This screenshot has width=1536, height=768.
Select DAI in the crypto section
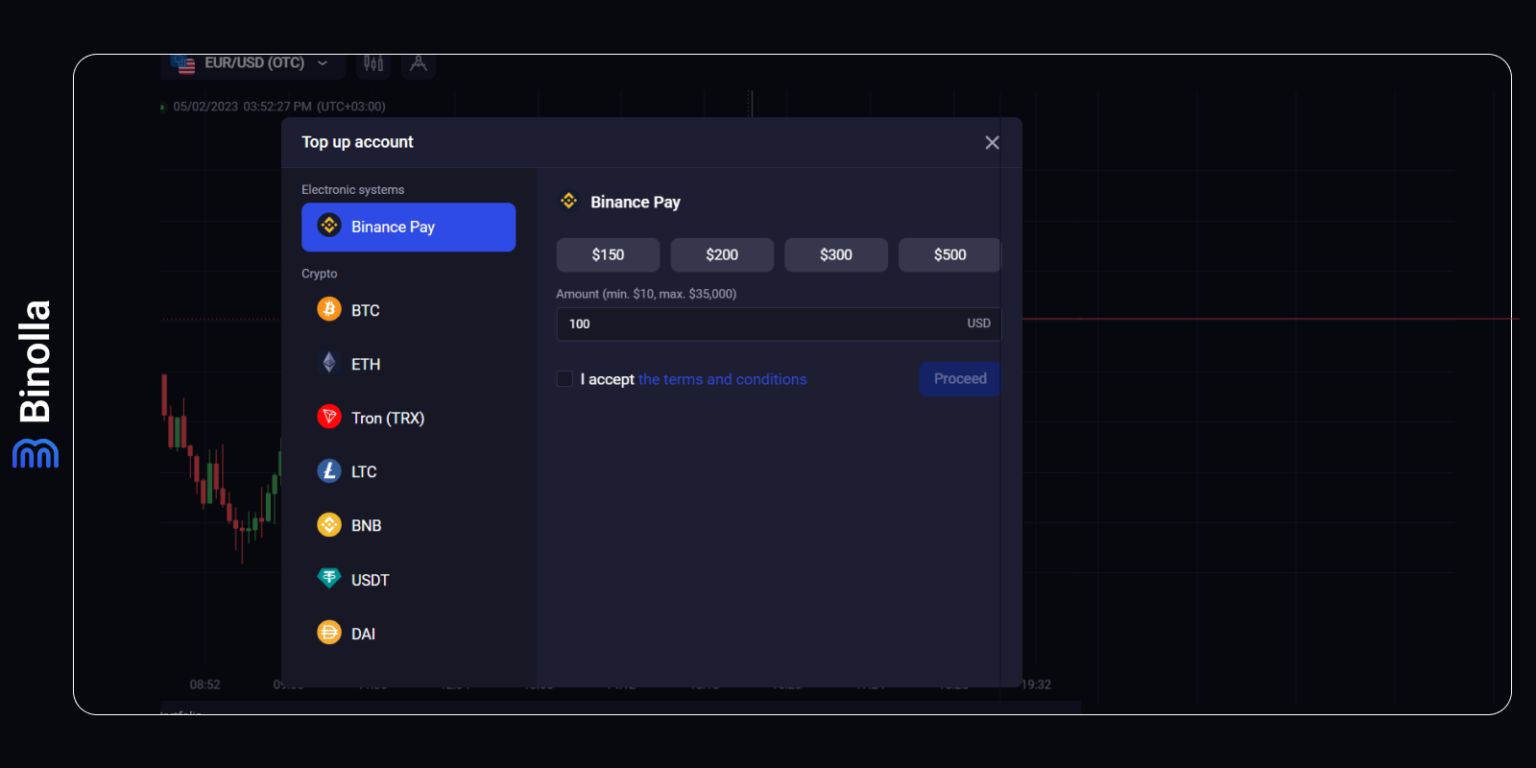[x=362, y=632]
